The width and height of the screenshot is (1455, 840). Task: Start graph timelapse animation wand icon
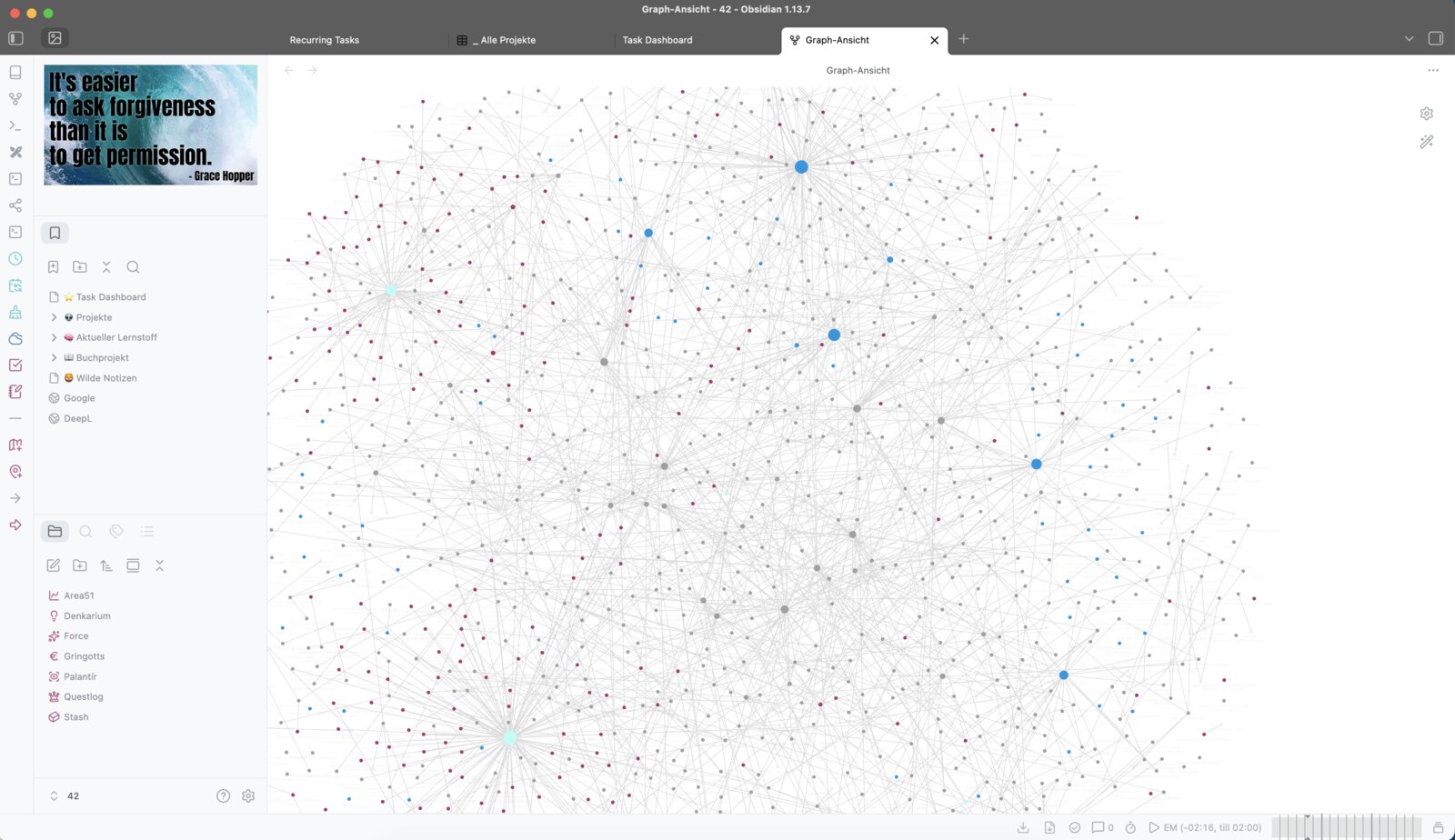pos(1427,142)
